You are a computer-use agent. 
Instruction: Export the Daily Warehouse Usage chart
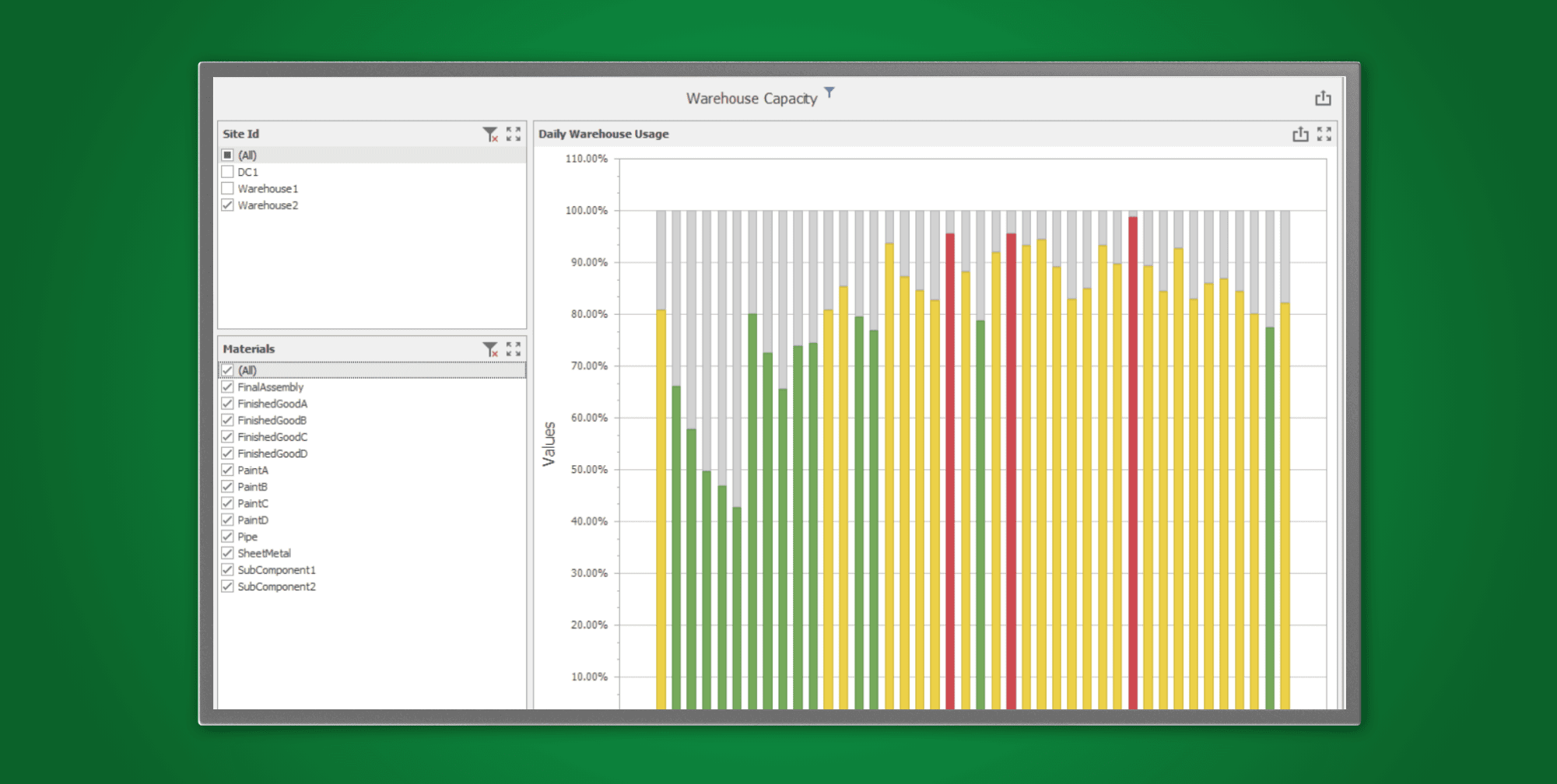[1300, 135]
